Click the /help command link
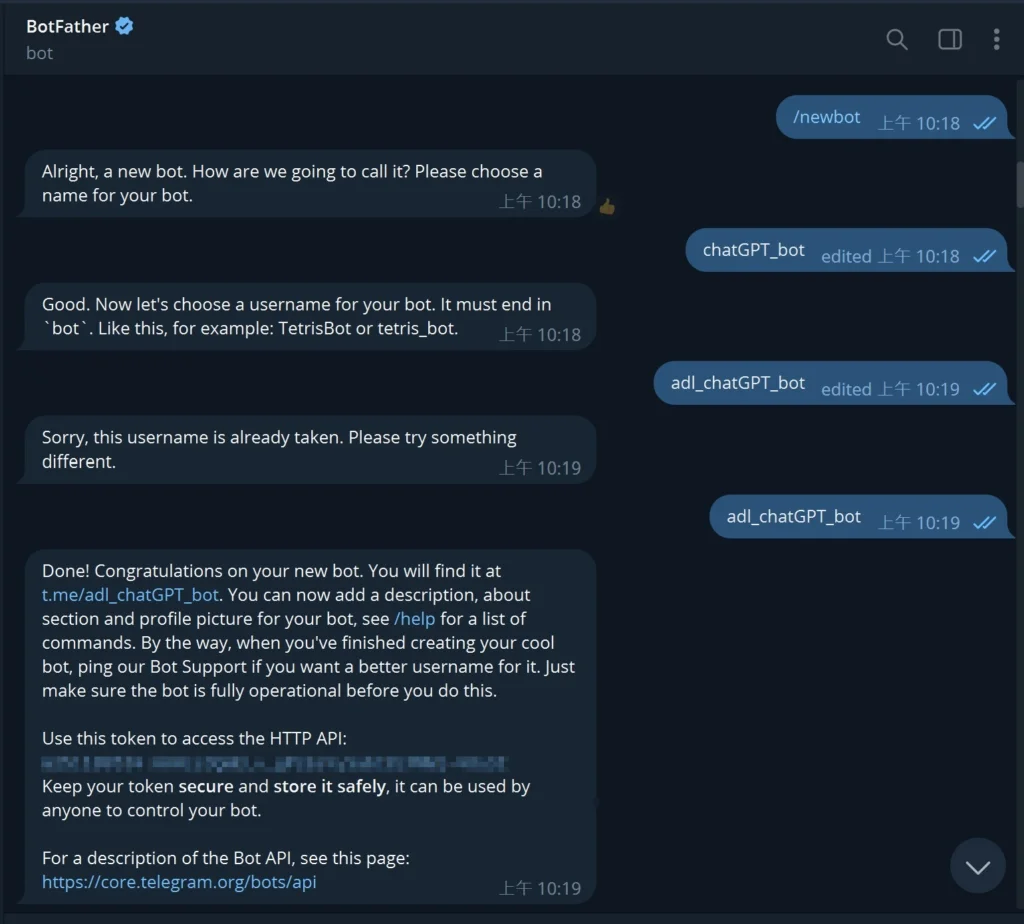1024x924 pixels. (414, 618)
